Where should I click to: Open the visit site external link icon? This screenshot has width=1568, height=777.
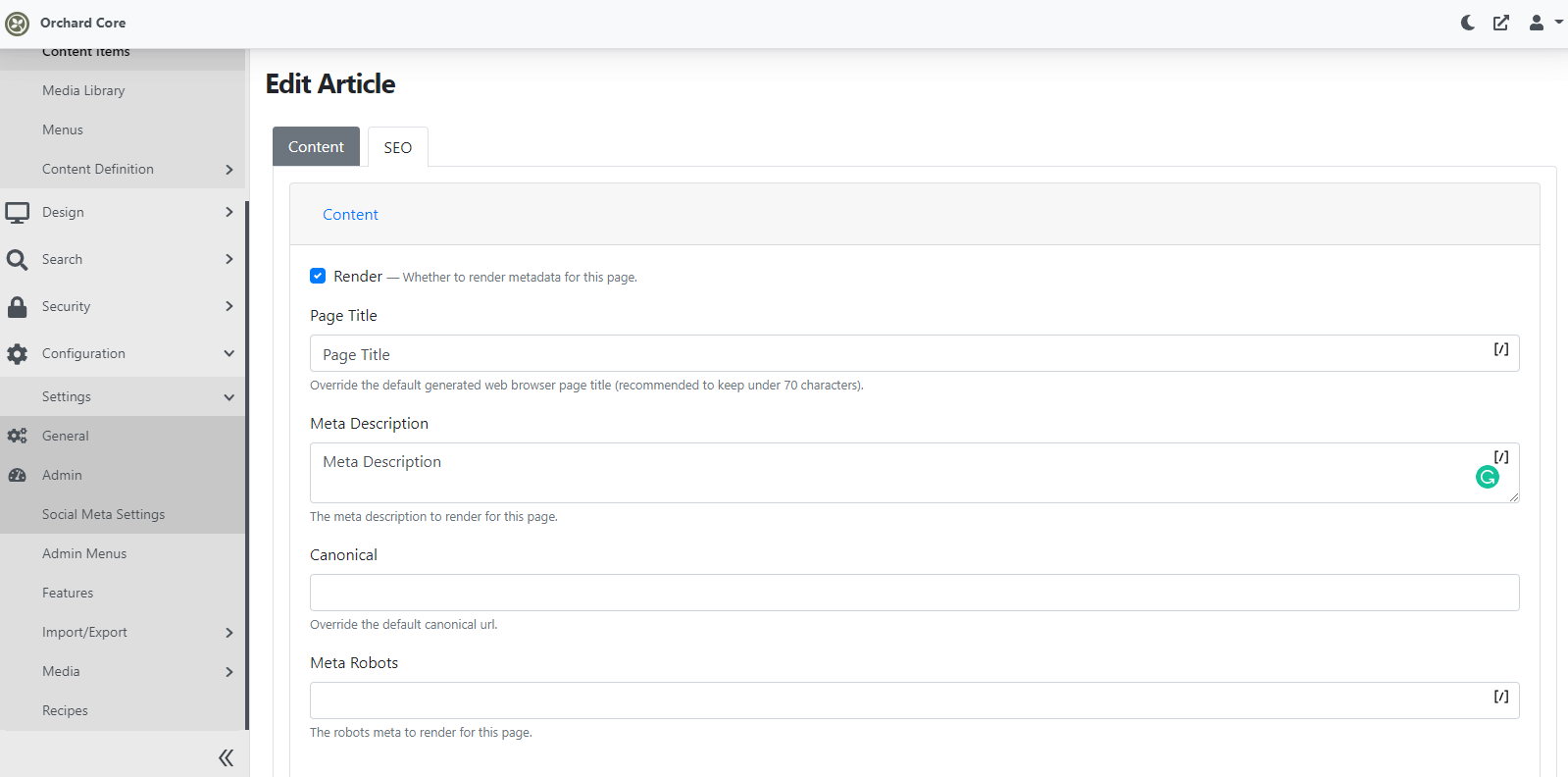1501,23
